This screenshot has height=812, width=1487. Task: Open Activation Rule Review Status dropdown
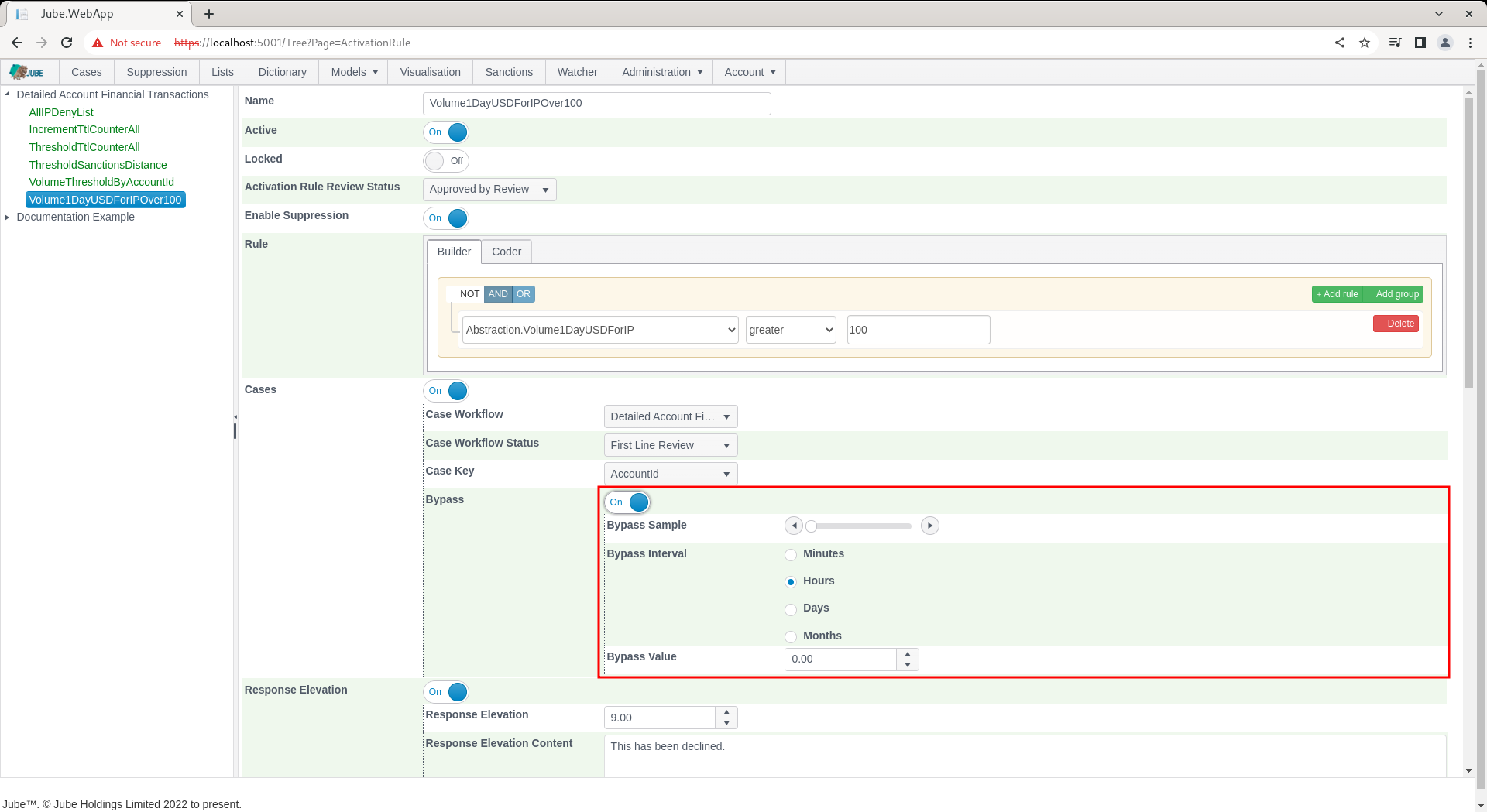489,190
